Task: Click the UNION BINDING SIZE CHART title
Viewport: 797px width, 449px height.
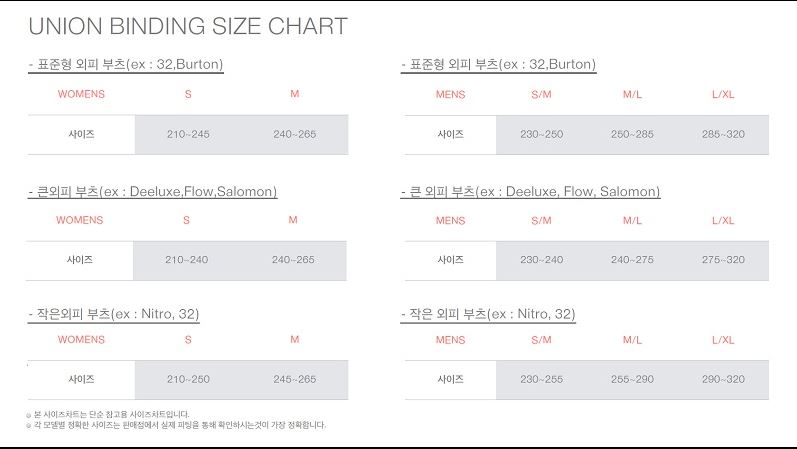Action: coord(188,26)
